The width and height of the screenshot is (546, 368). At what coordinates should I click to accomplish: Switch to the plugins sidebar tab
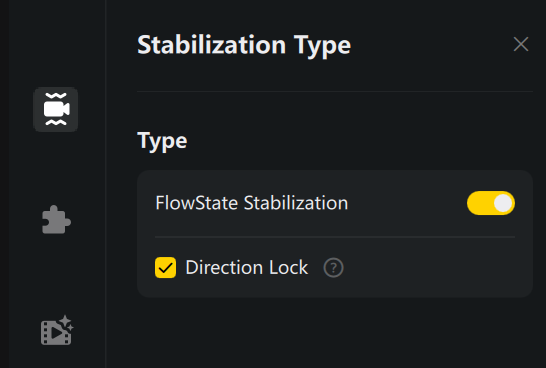pyautogui.click(x=56, y=219)
